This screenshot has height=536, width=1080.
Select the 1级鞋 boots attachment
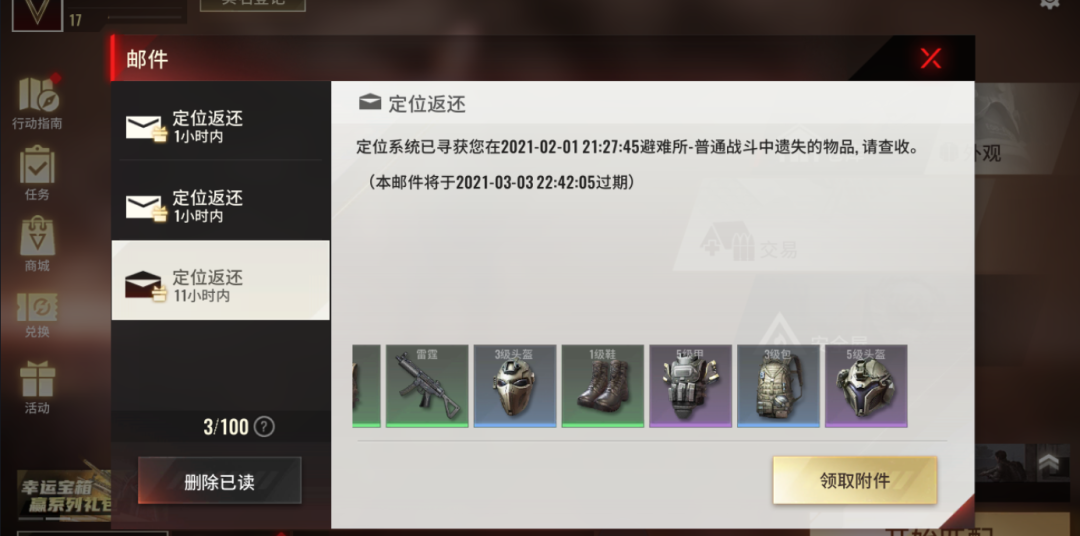[603, 386]
